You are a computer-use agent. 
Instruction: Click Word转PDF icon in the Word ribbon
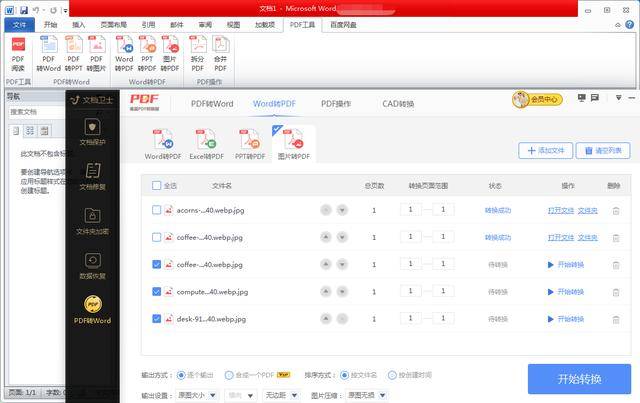pos(124,54)
